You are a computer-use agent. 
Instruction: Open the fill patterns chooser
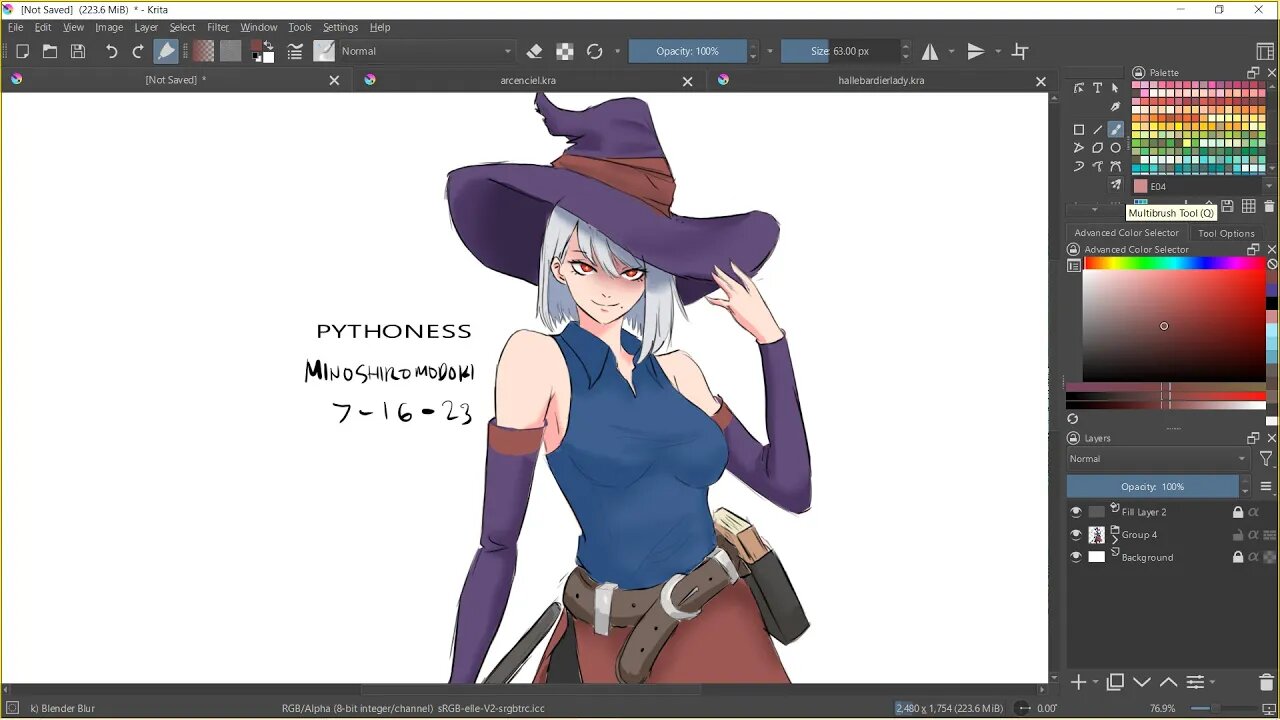(x=231, y=51)
